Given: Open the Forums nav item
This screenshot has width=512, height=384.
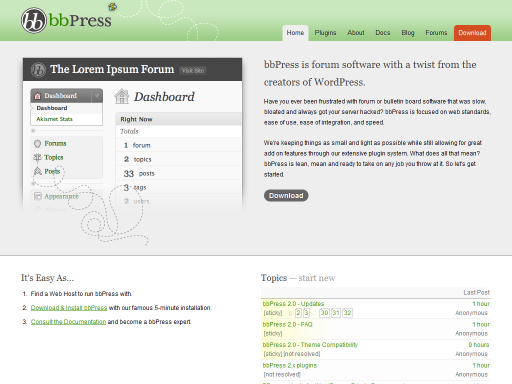Looking at the screenshot, I should pos(436,33).
